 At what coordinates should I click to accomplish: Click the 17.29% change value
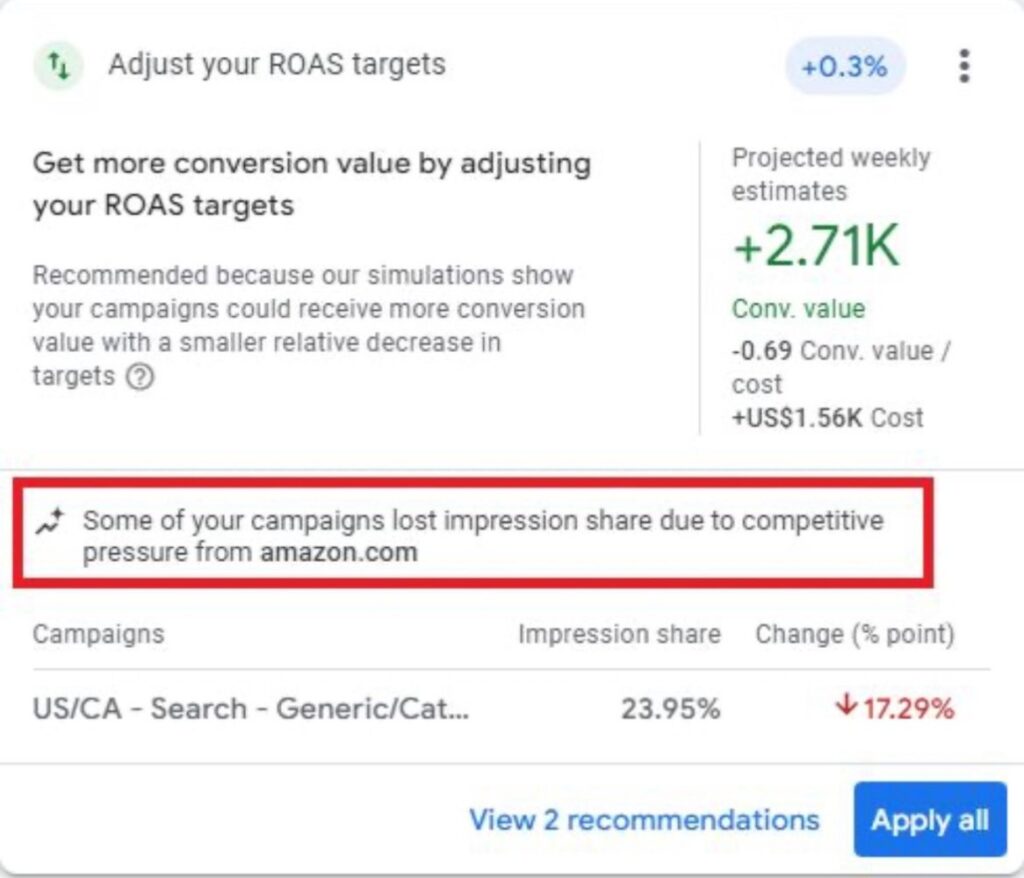point(908,709)
